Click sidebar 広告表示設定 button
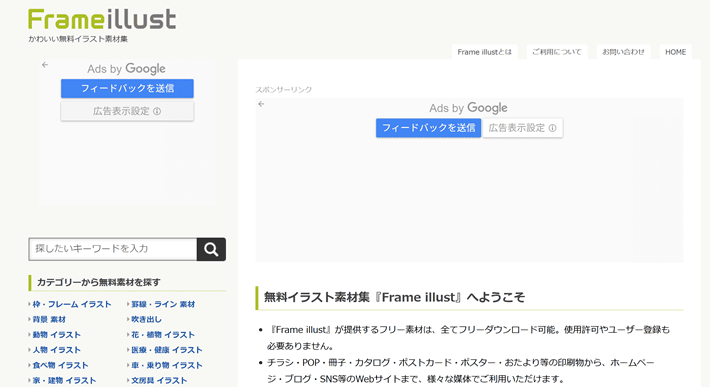Image resolution: width=710 pixels, height=387 pixels. pos(127,111)
